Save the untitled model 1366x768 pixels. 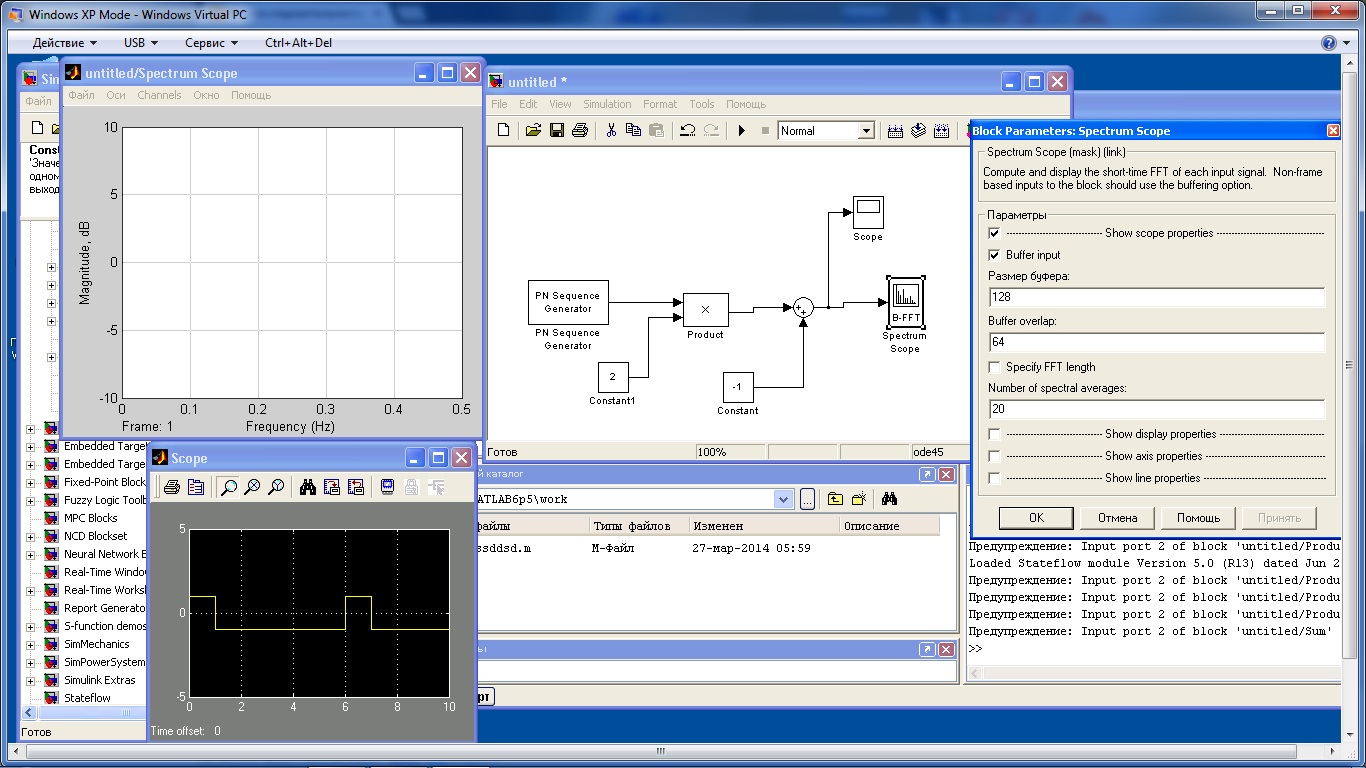(556, 131)
